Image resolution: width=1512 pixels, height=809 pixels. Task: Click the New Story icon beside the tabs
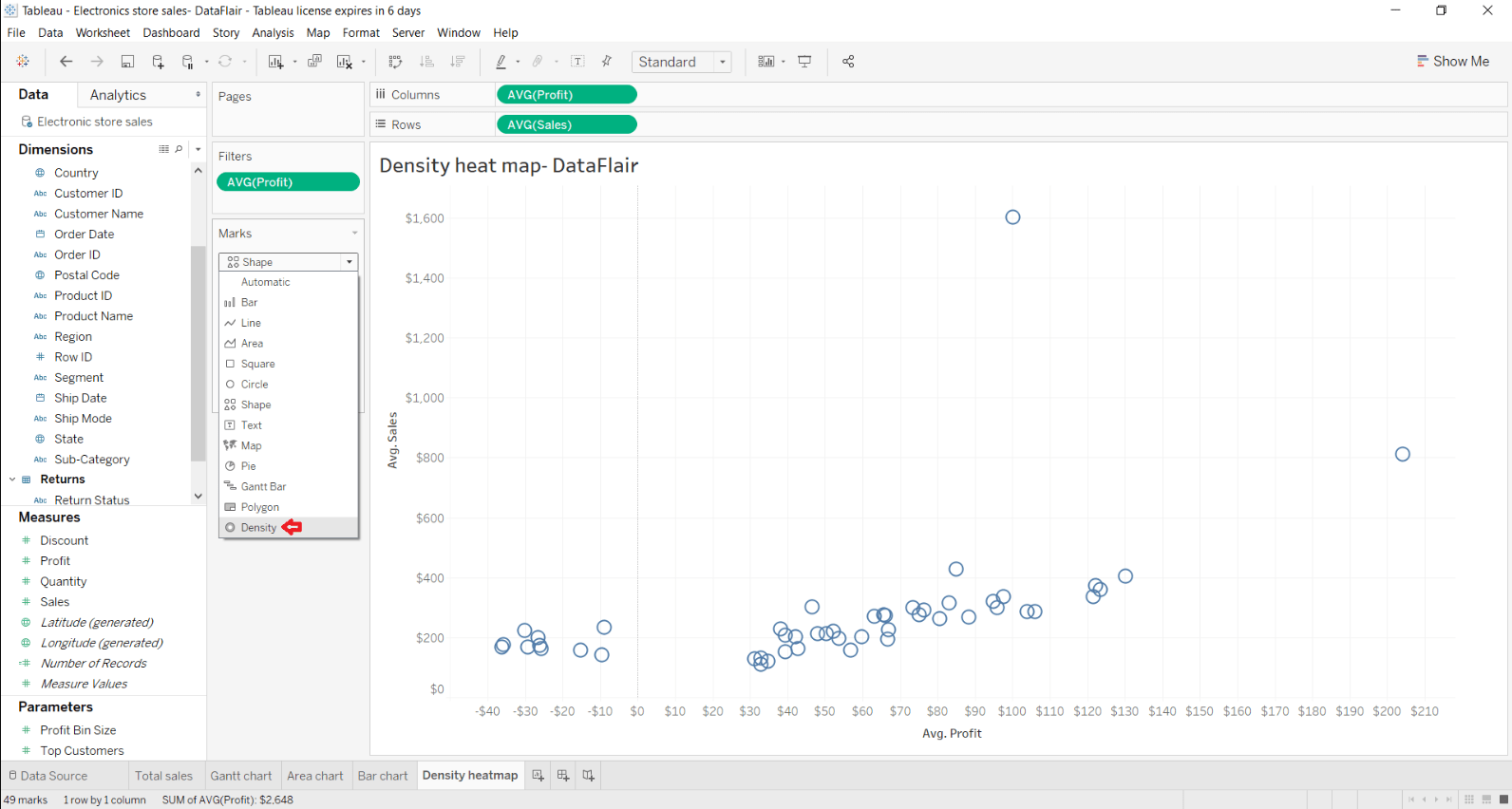(x=588, y=776)
